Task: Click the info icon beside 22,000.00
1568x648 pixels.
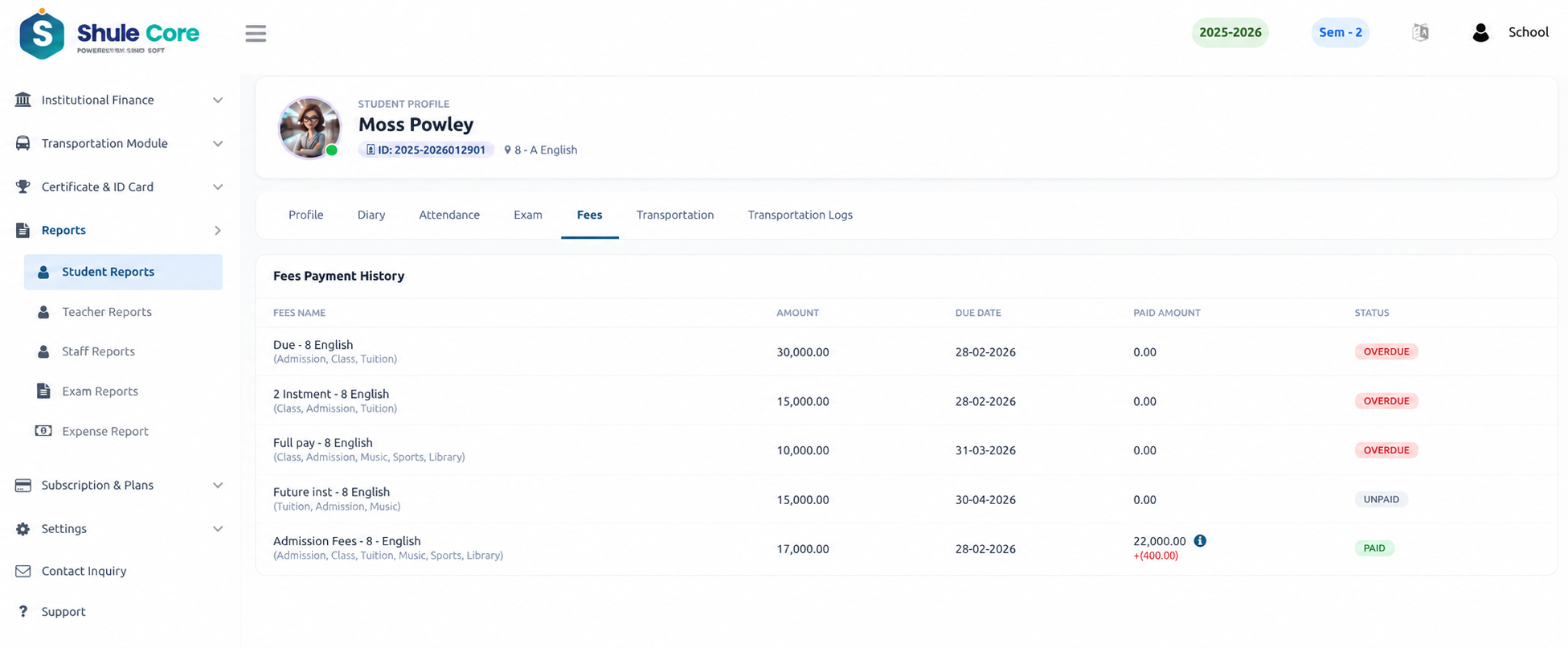Action: 1200,541
